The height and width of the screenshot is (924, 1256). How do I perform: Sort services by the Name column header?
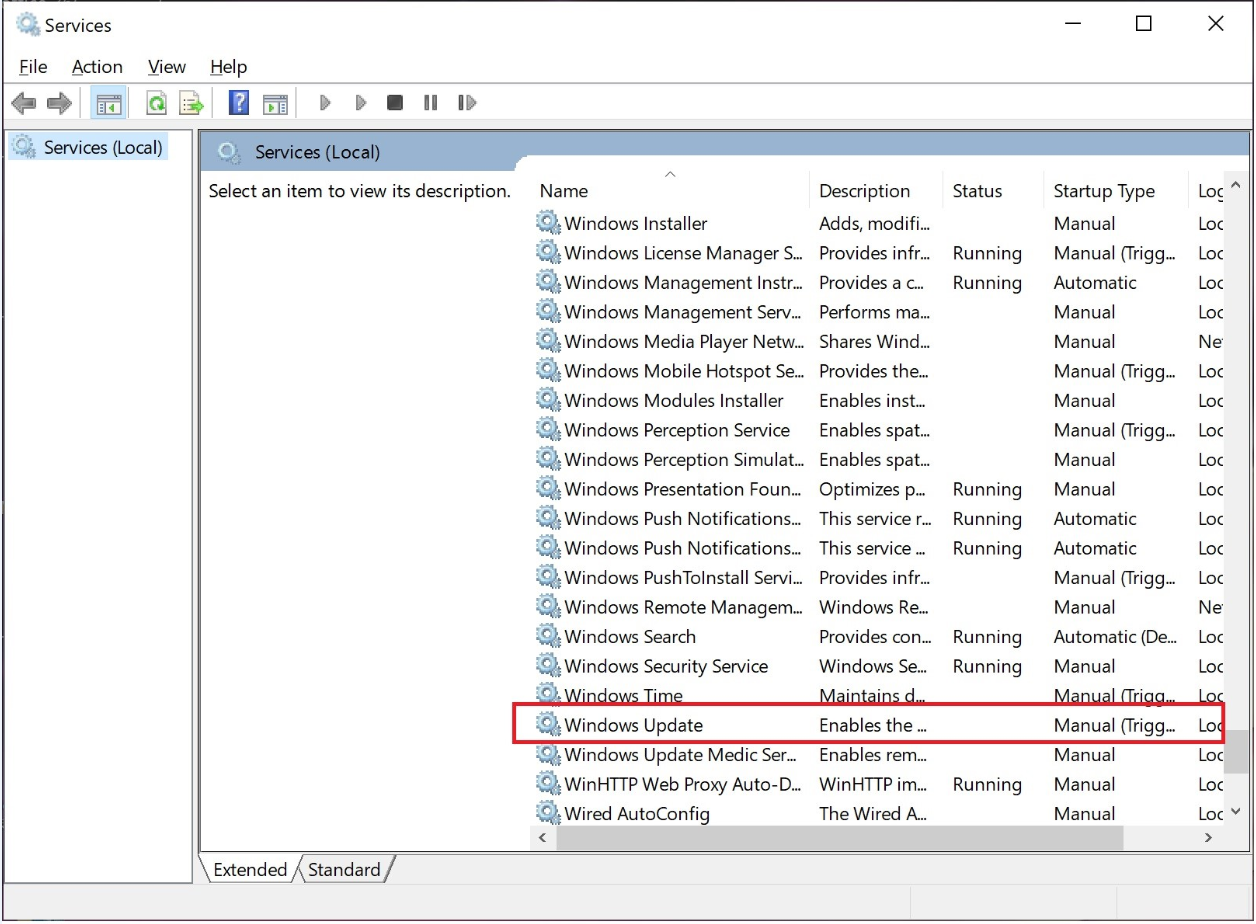564,191
